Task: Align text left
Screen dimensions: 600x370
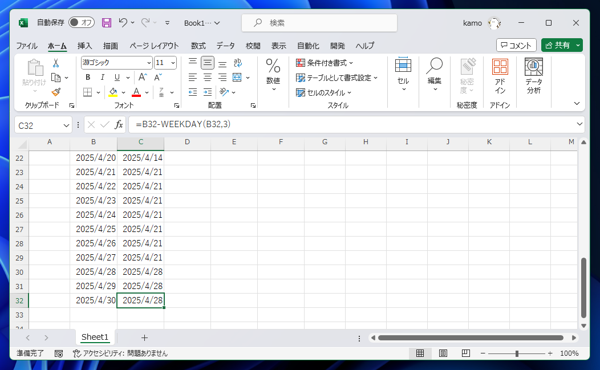Action: coord(192,78)
